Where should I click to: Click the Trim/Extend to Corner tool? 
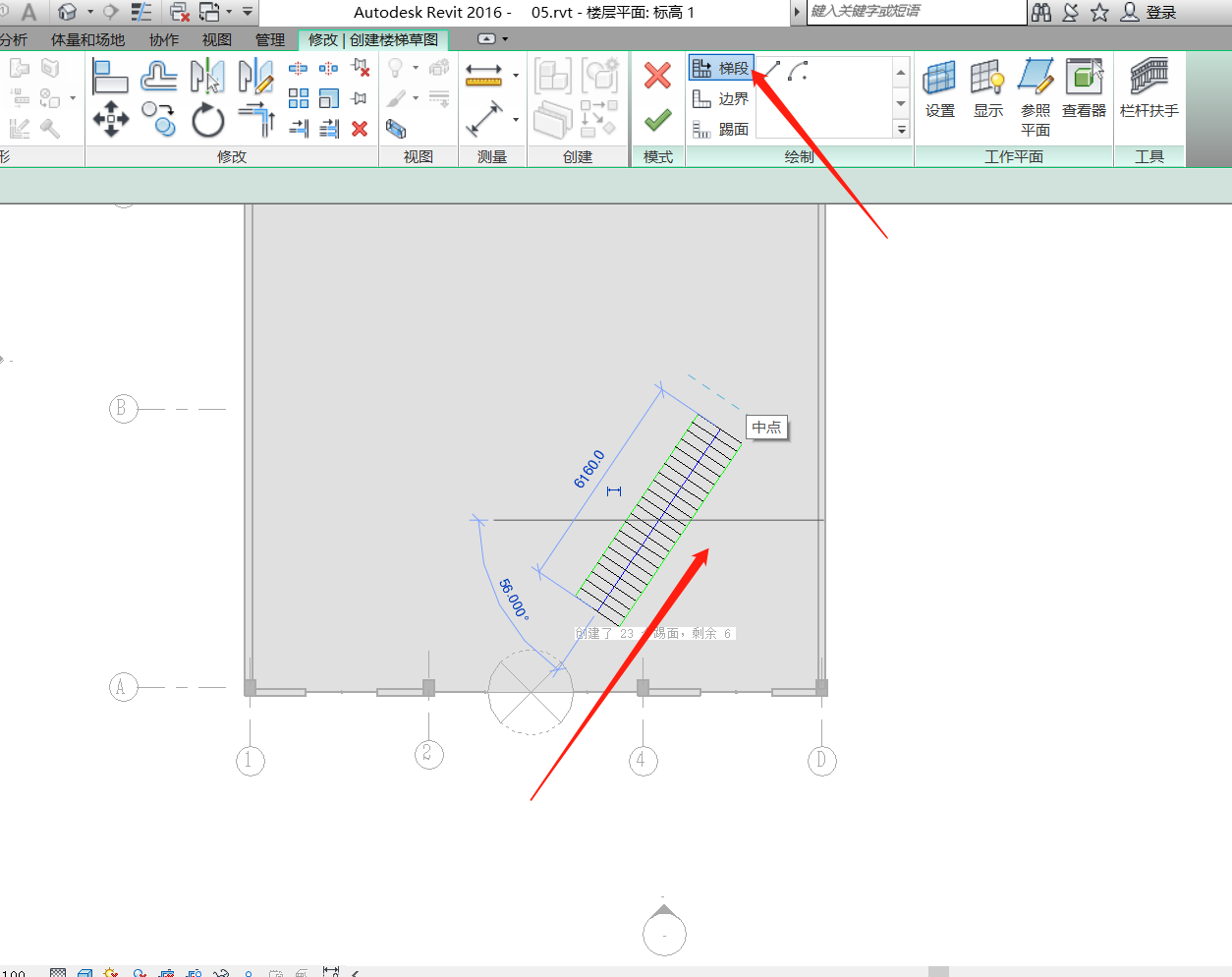(255, 120)
